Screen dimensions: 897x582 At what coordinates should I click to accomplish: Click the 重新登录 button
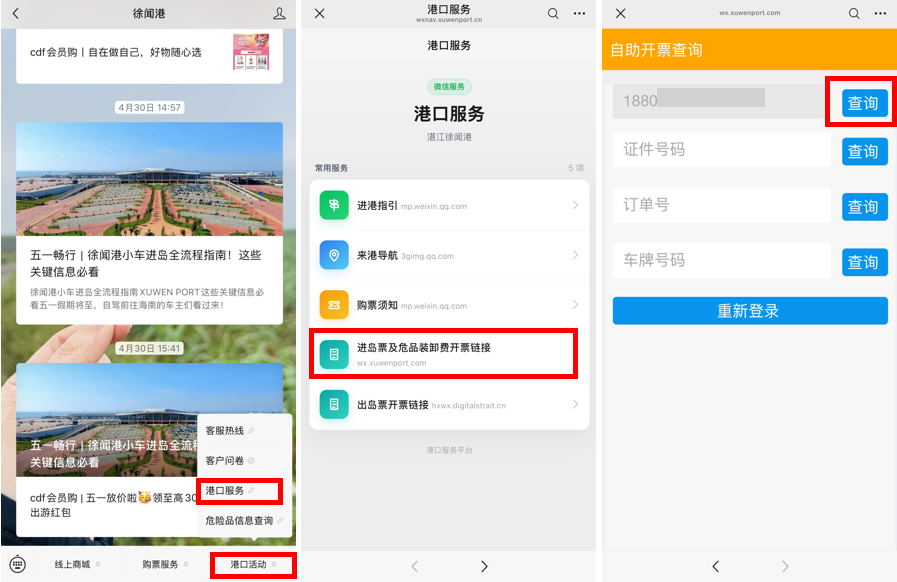coord(750,311)
